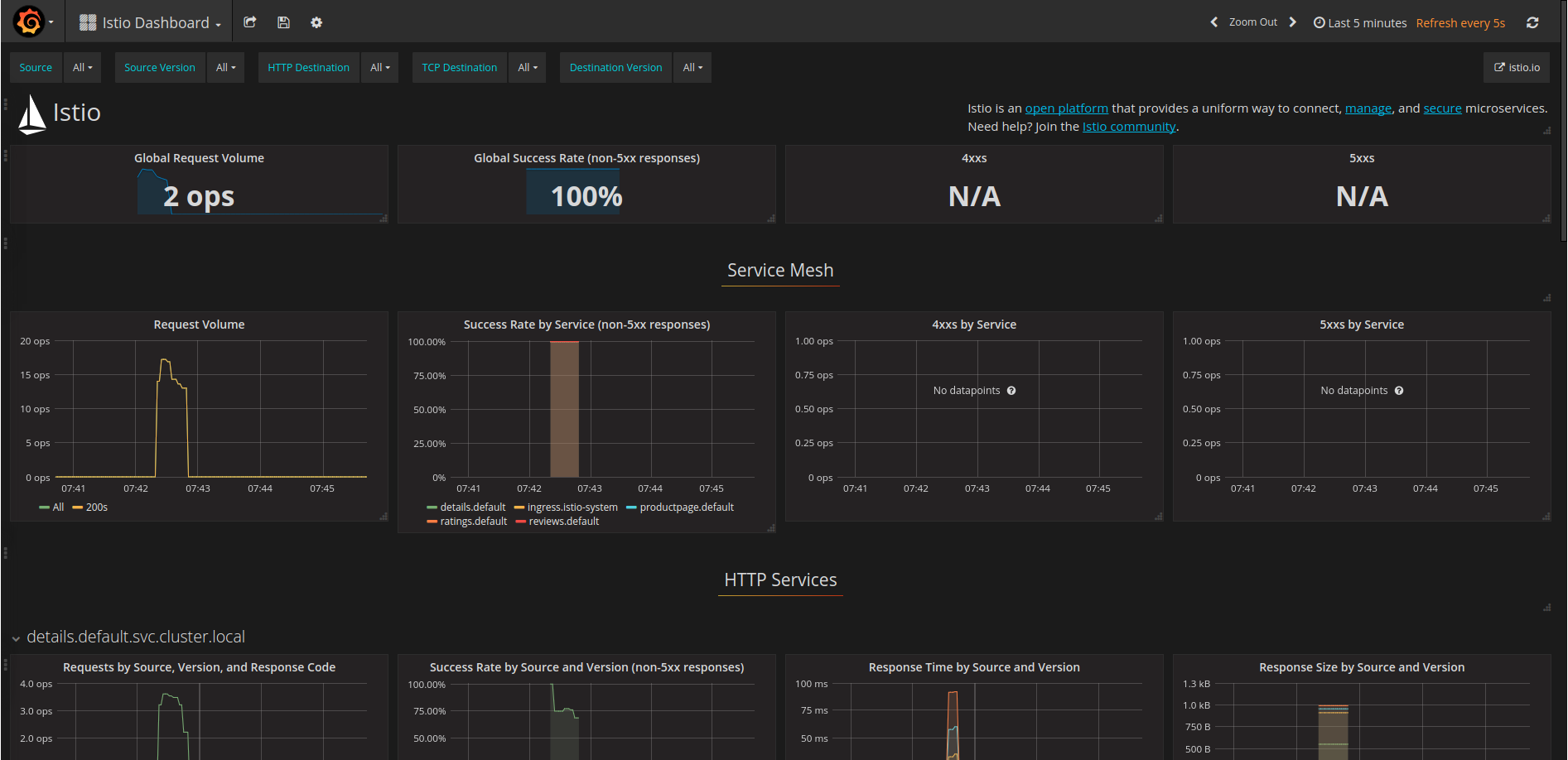Click the share dashboard icon

249,22
